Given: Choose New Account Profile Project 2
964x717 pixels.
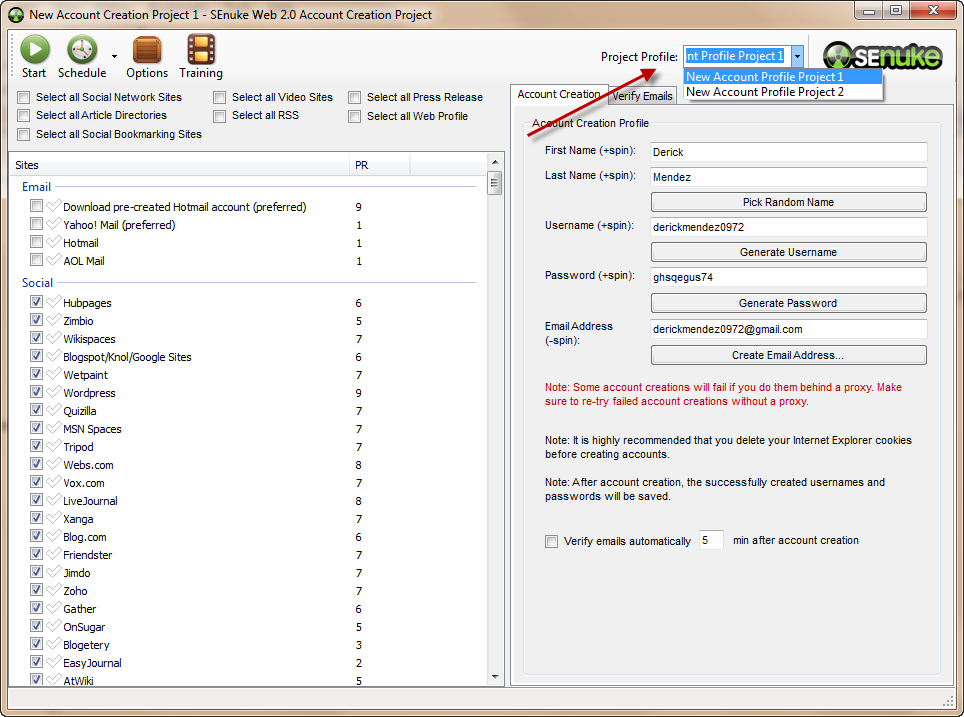Looking at the screenshot, I should tap(783, 92).
